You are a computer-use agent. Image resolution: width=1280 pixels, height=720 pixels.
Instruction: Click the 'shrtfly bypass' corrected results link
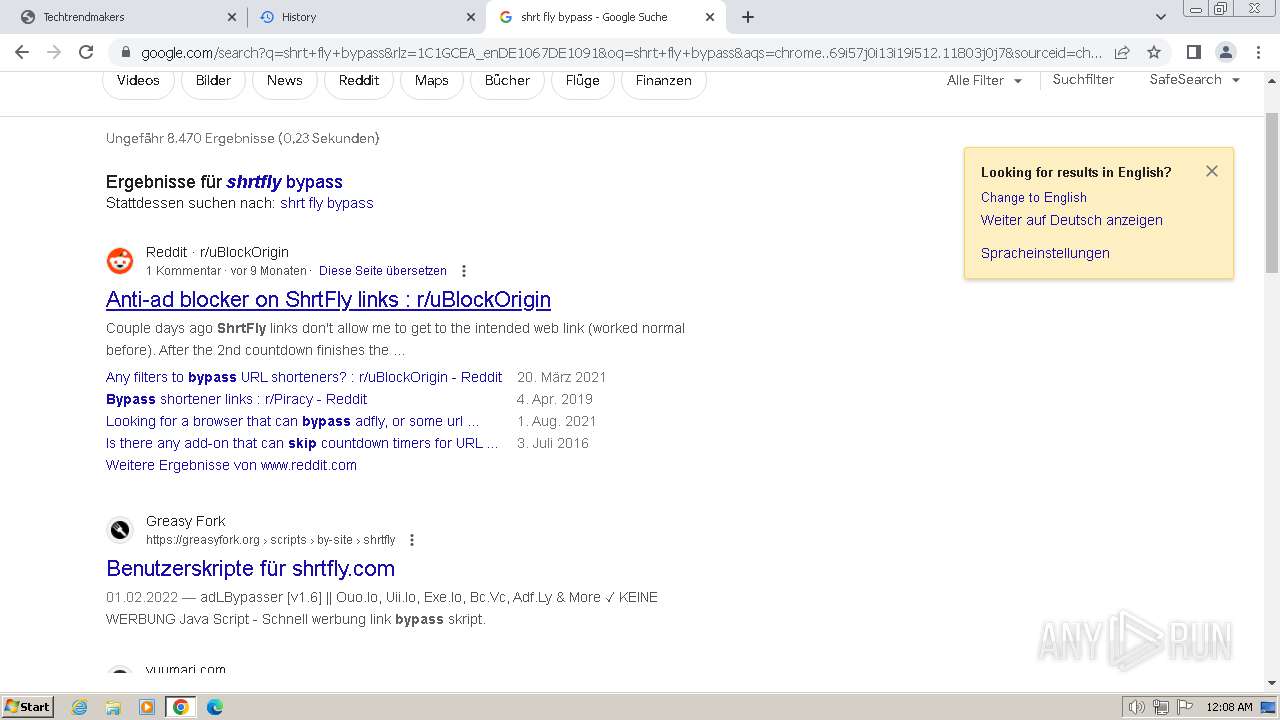[284, 182]
